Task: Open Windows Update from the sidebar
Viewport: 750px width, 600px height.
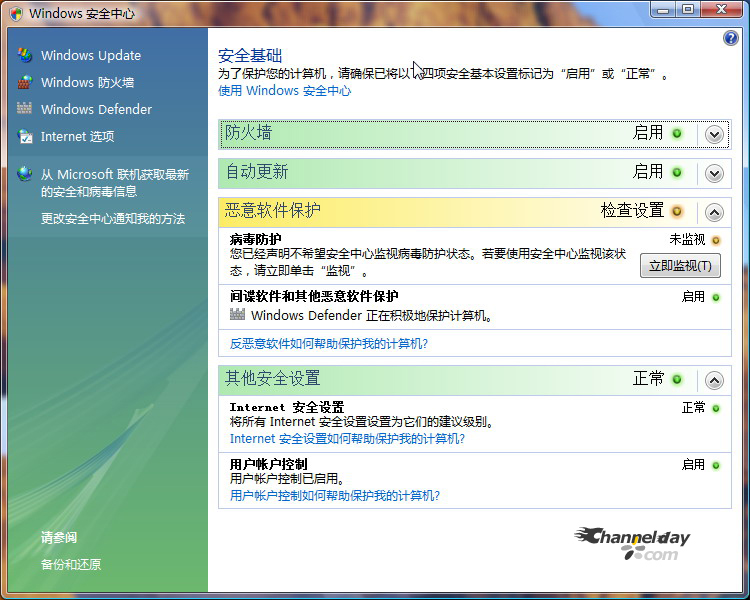Action: pyautogui.click(x=91, y=56)
